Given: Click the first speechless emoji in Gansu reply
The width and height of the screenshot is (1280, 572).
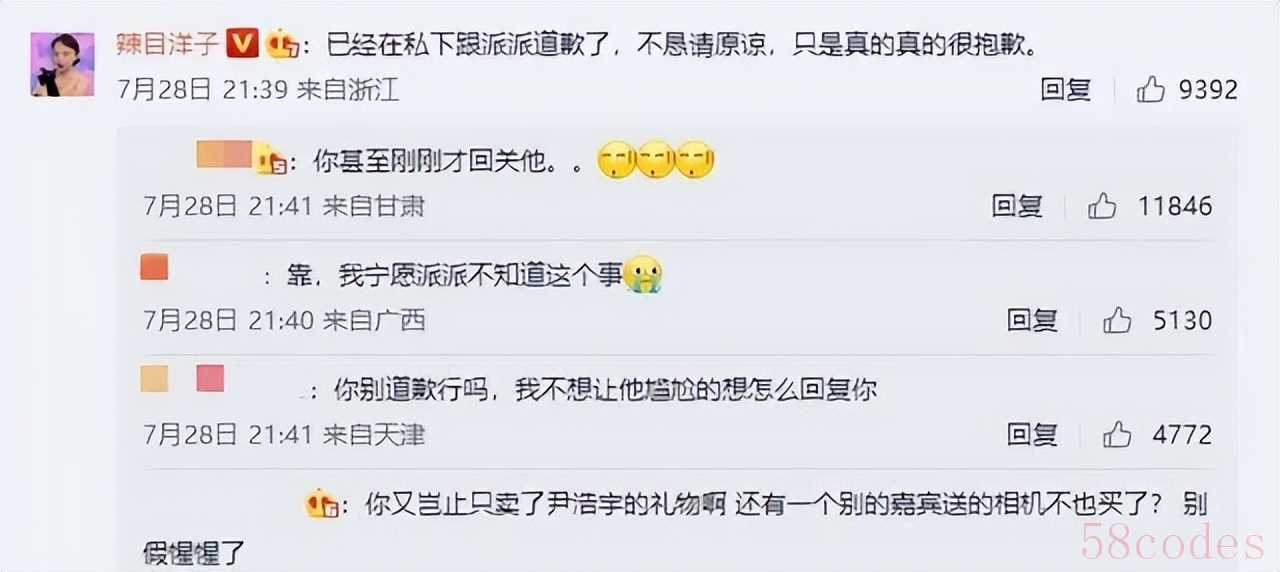Looking at the screenshot, I should [615, 160].
